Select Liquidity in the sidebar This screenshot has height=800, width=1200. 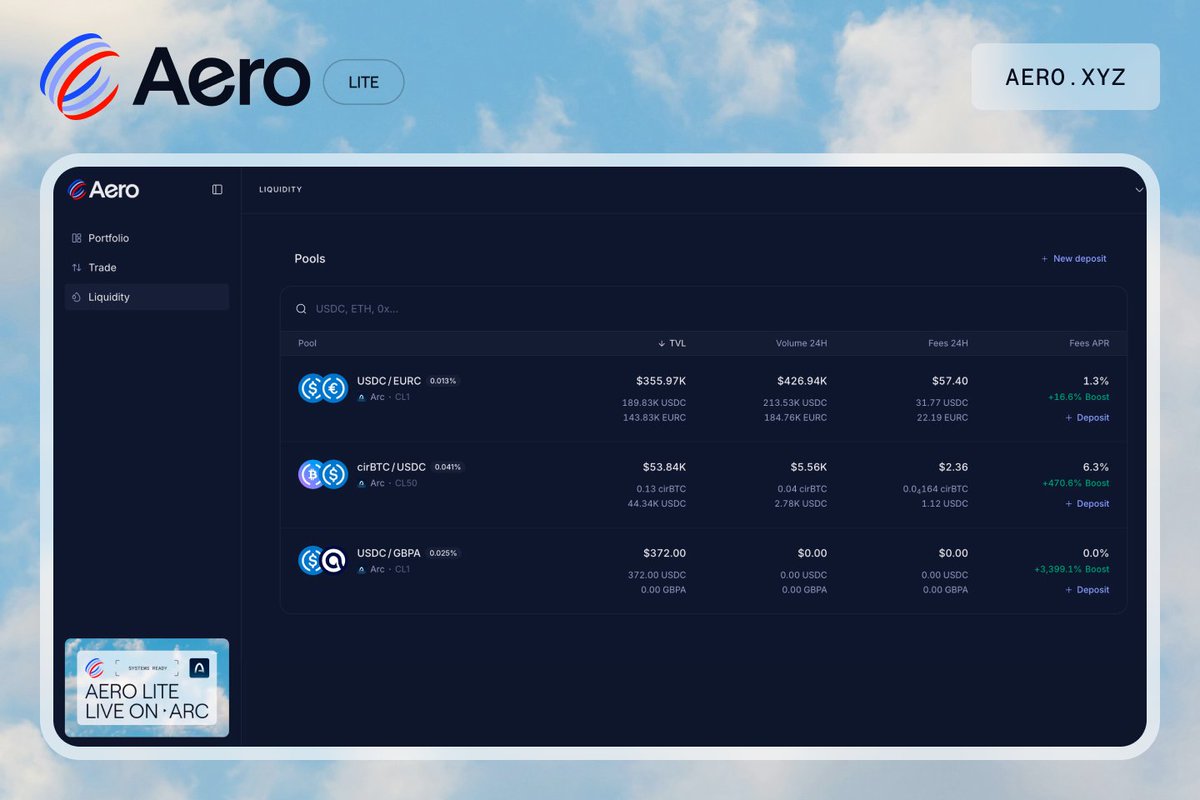pyautogui.click(x=147, y=297)
